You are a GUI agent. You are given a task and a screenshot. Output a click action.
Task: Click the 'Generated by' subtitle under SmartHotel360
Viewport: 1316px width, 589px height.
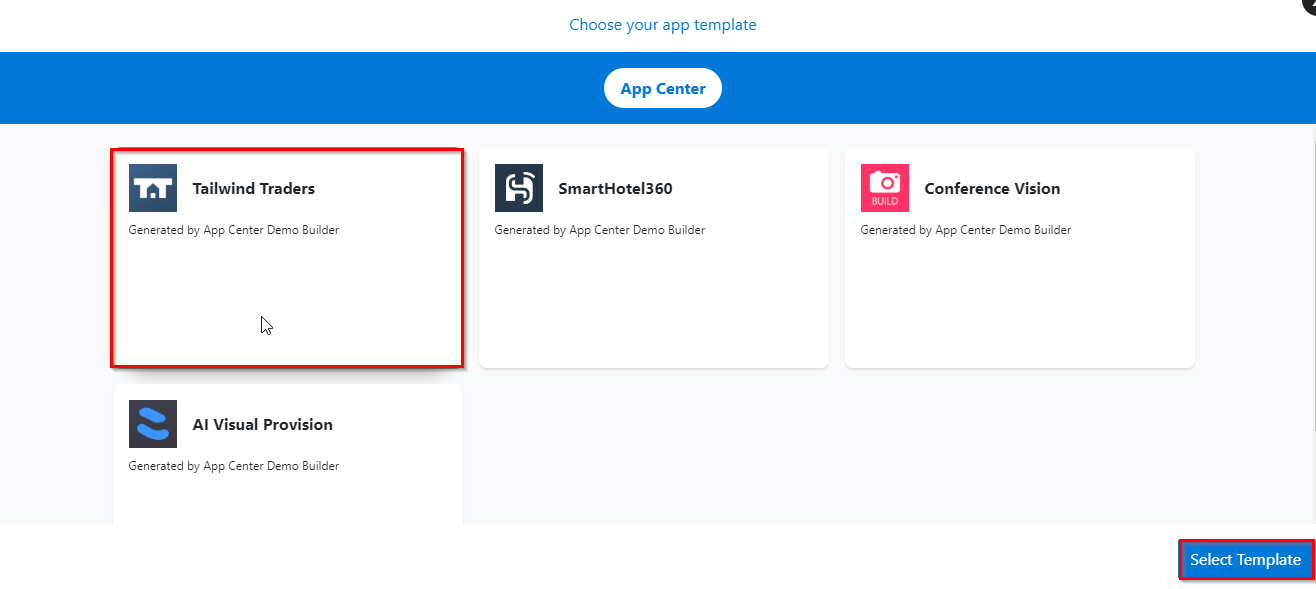(x=600, y=230)
